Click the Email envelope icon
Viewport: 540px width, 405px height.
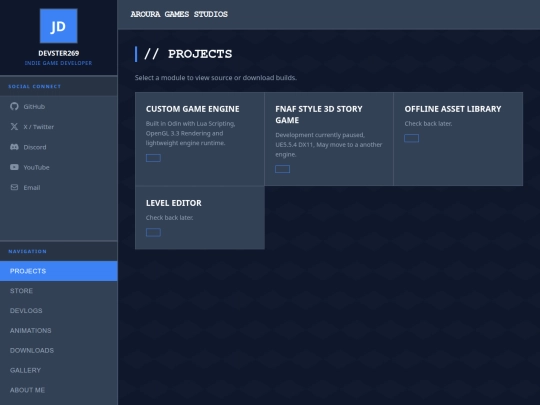(x=14, y=187)
